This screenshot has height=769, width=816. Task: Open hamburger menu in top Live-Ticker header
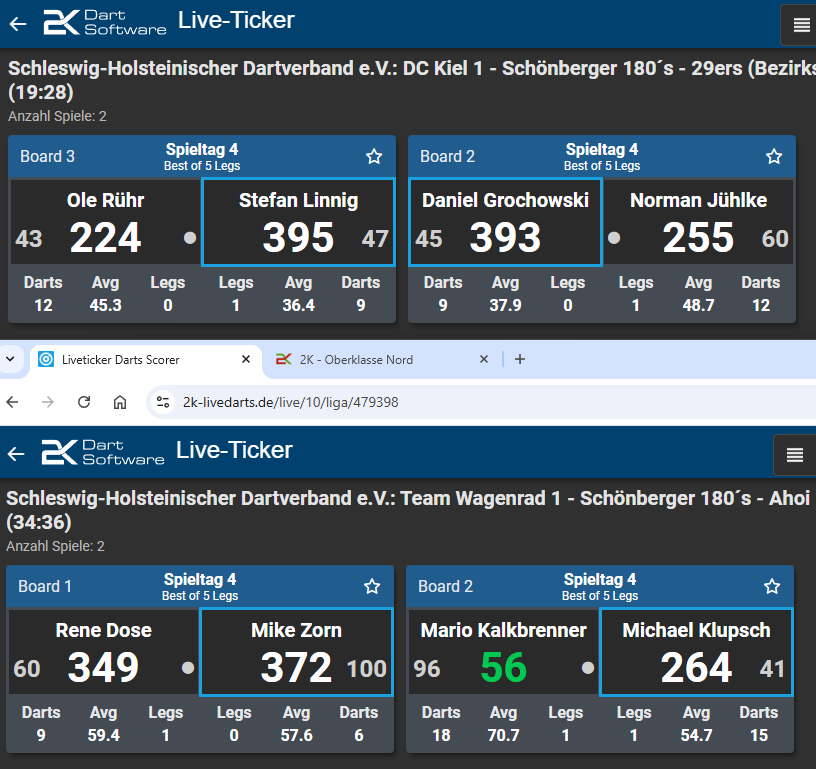click(x=801, y=25)
